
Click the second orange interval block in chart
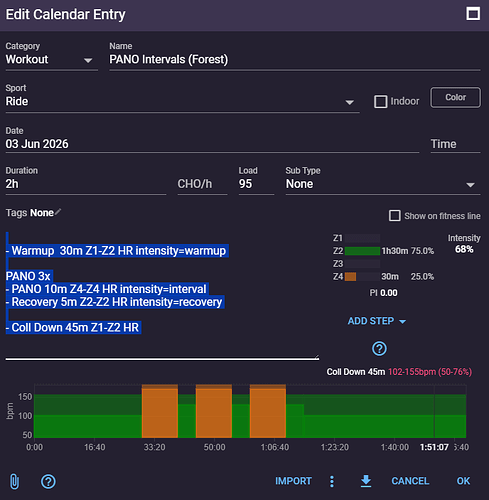214,411
